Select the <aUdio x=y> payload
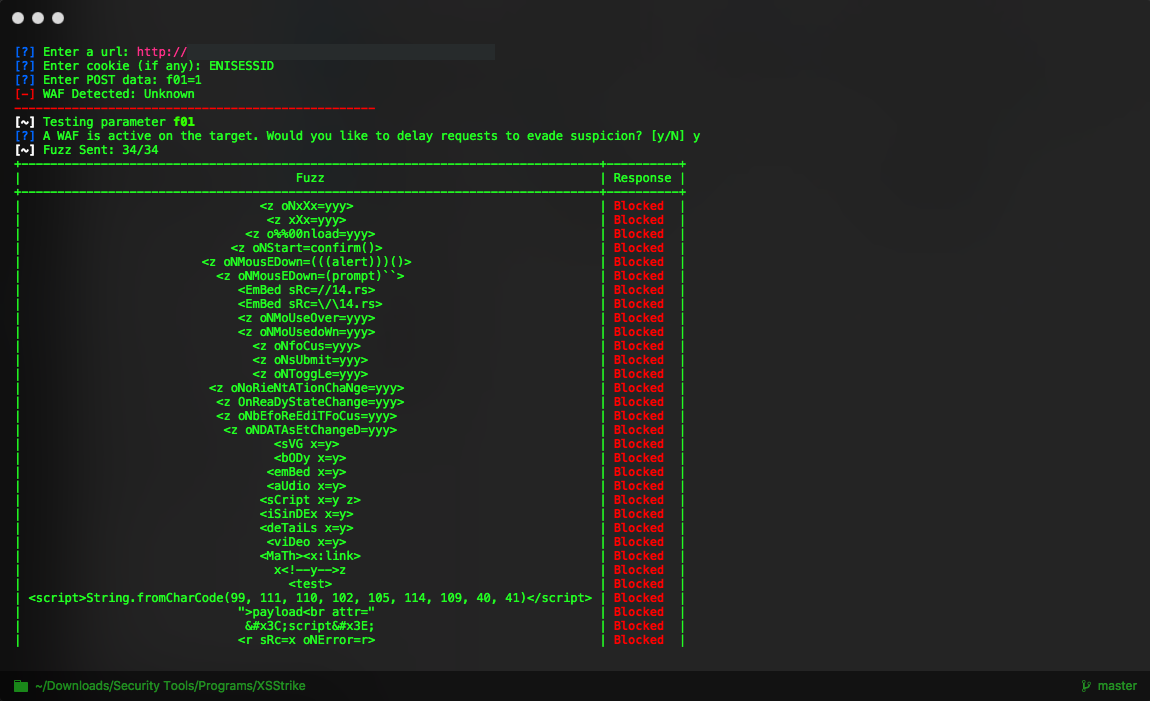 tap(306, 485)
